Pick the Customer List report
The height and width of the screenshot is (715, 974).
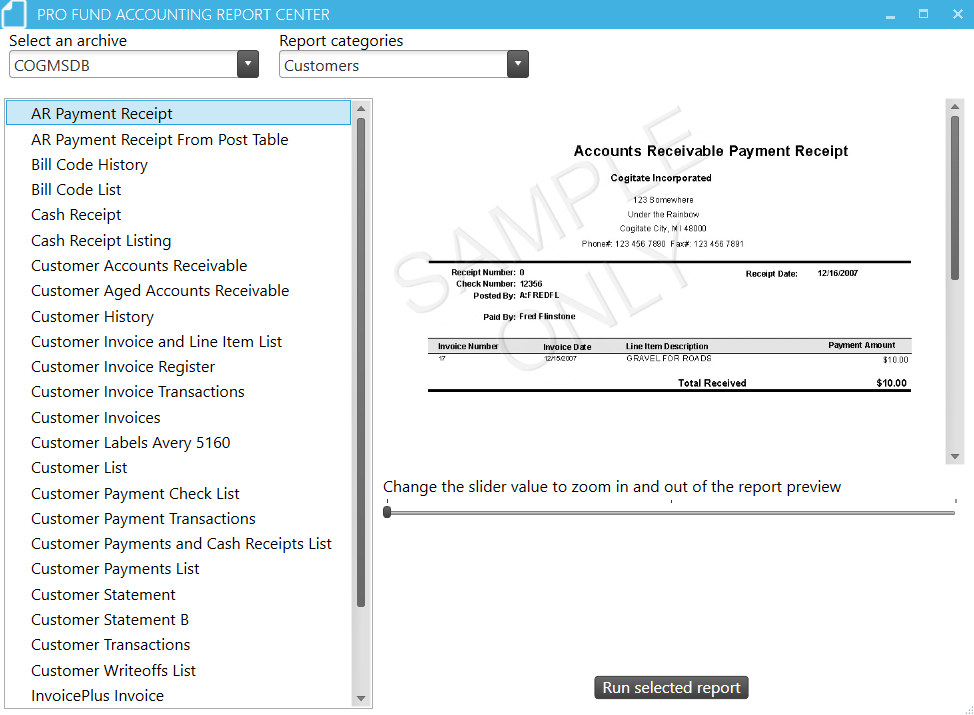(x=79, y=468)
